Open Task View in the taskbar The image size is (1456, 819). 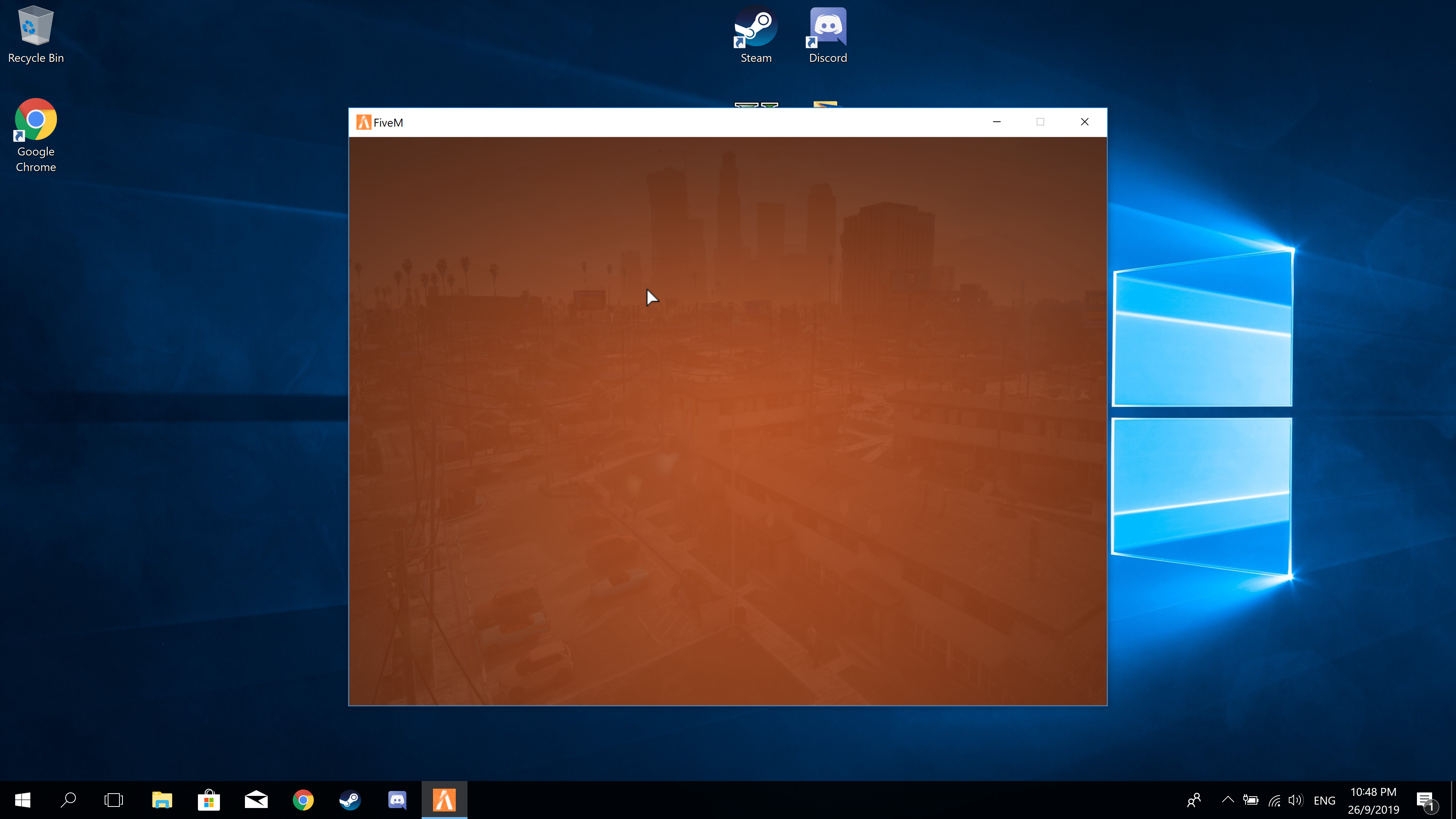pos(114,800)
